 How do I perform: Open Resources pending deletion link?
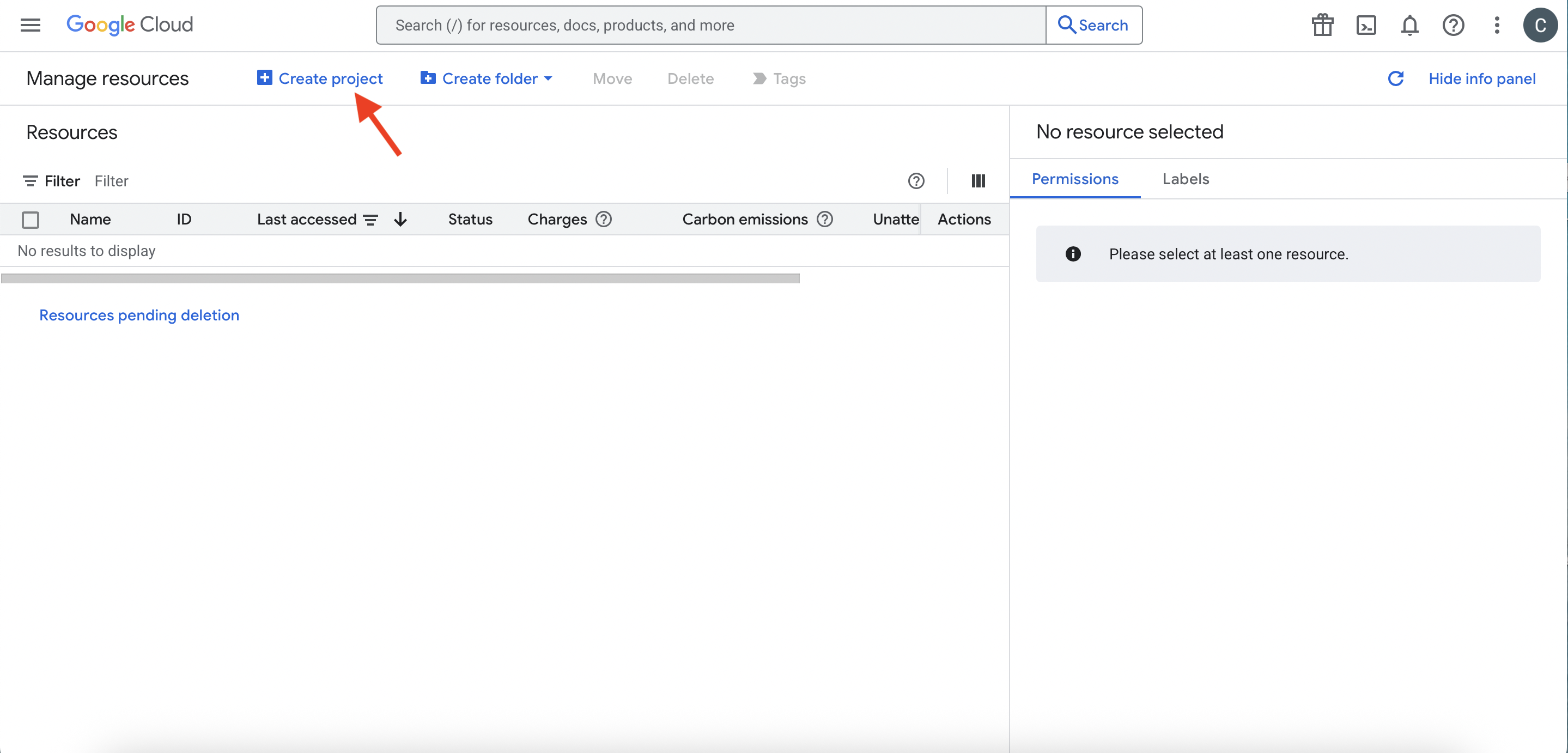pyautogui.click(x=139, y=315)
